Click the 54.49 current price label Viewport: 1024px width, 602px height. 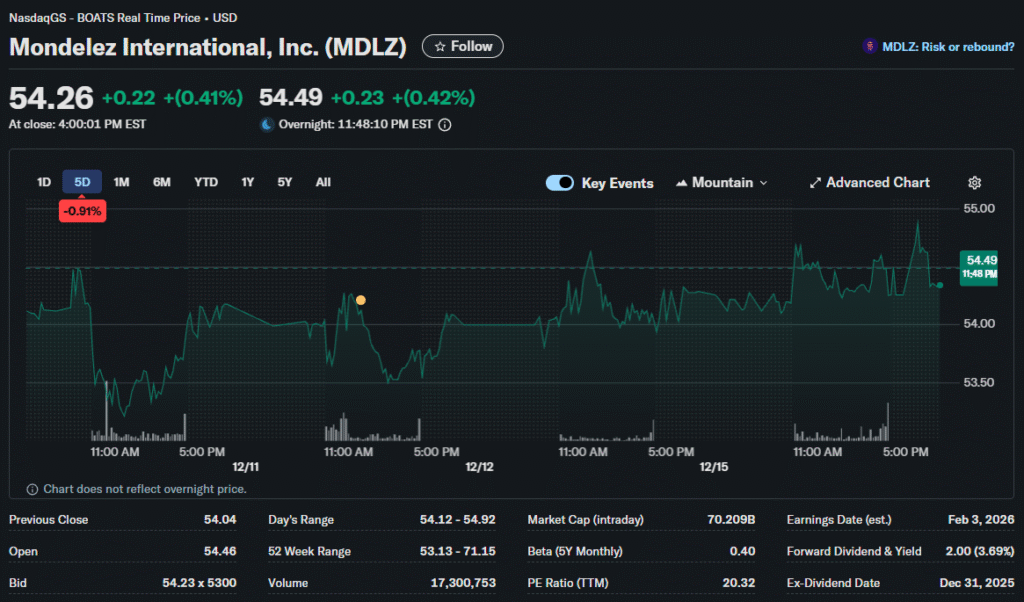coord(978,266)
